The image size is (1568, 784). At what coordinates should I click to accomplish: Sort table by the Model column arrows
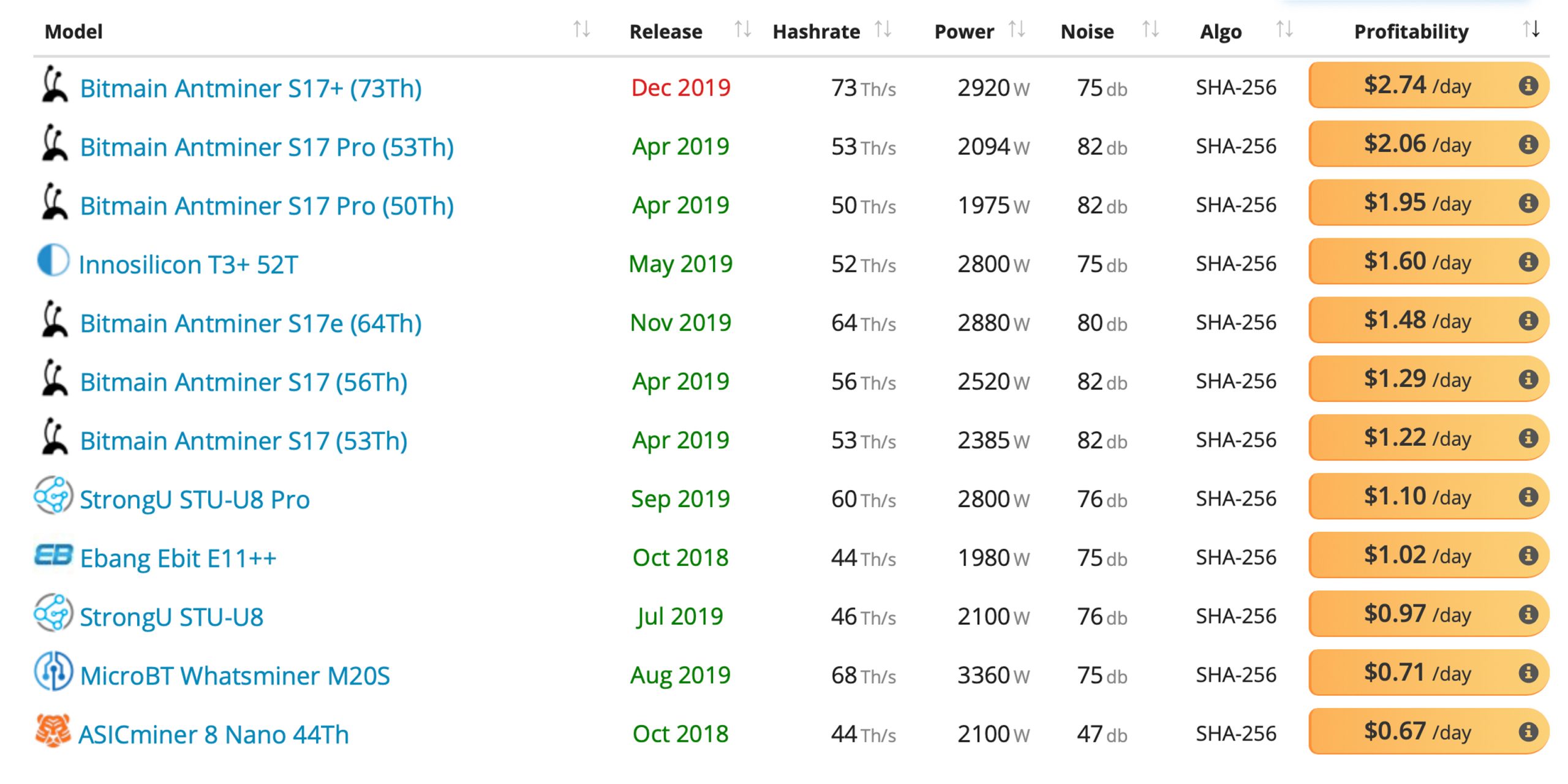581,29
